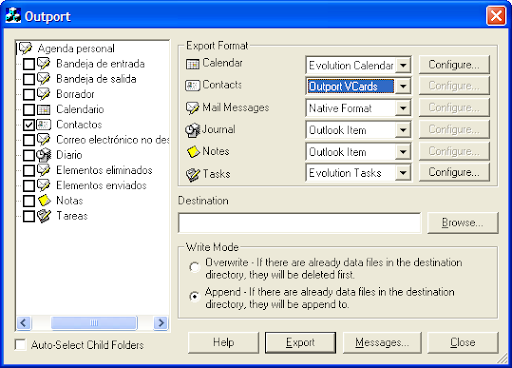Viewport: 512px width, 368px height.
Task: Click the Bandeja de salida folder icon
Action: point(43,79)
